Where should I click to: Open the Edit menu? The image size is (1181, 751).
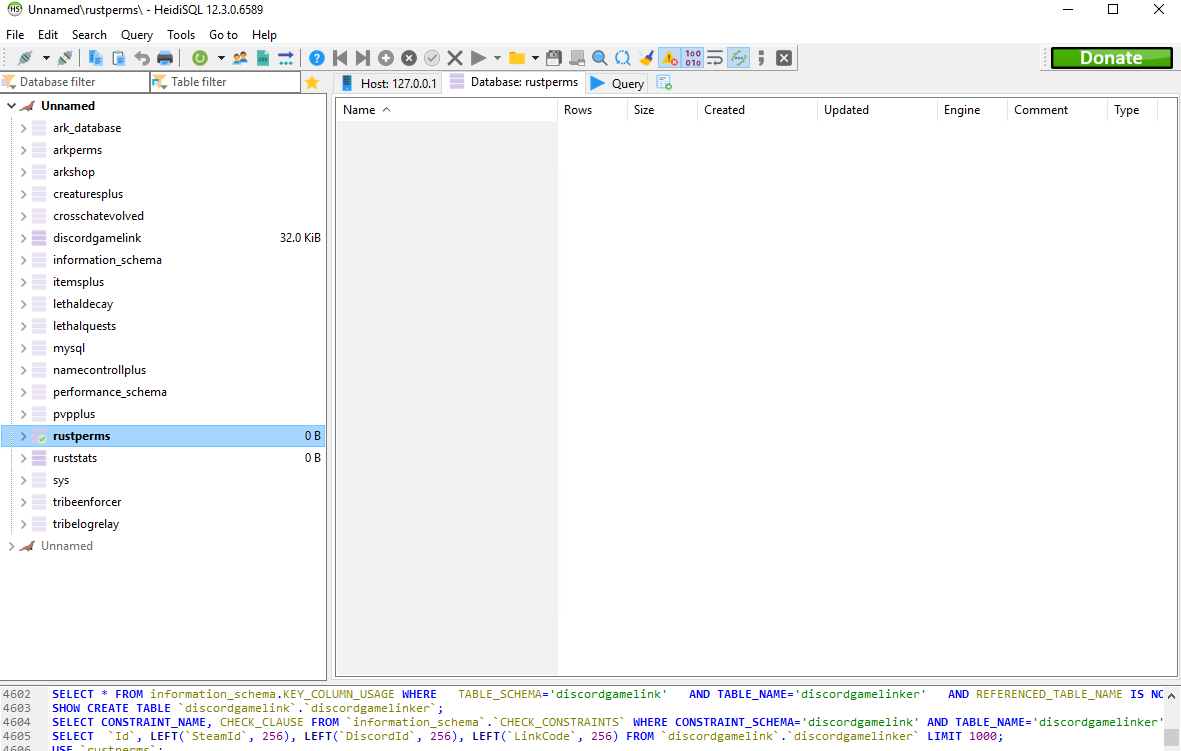47,35
